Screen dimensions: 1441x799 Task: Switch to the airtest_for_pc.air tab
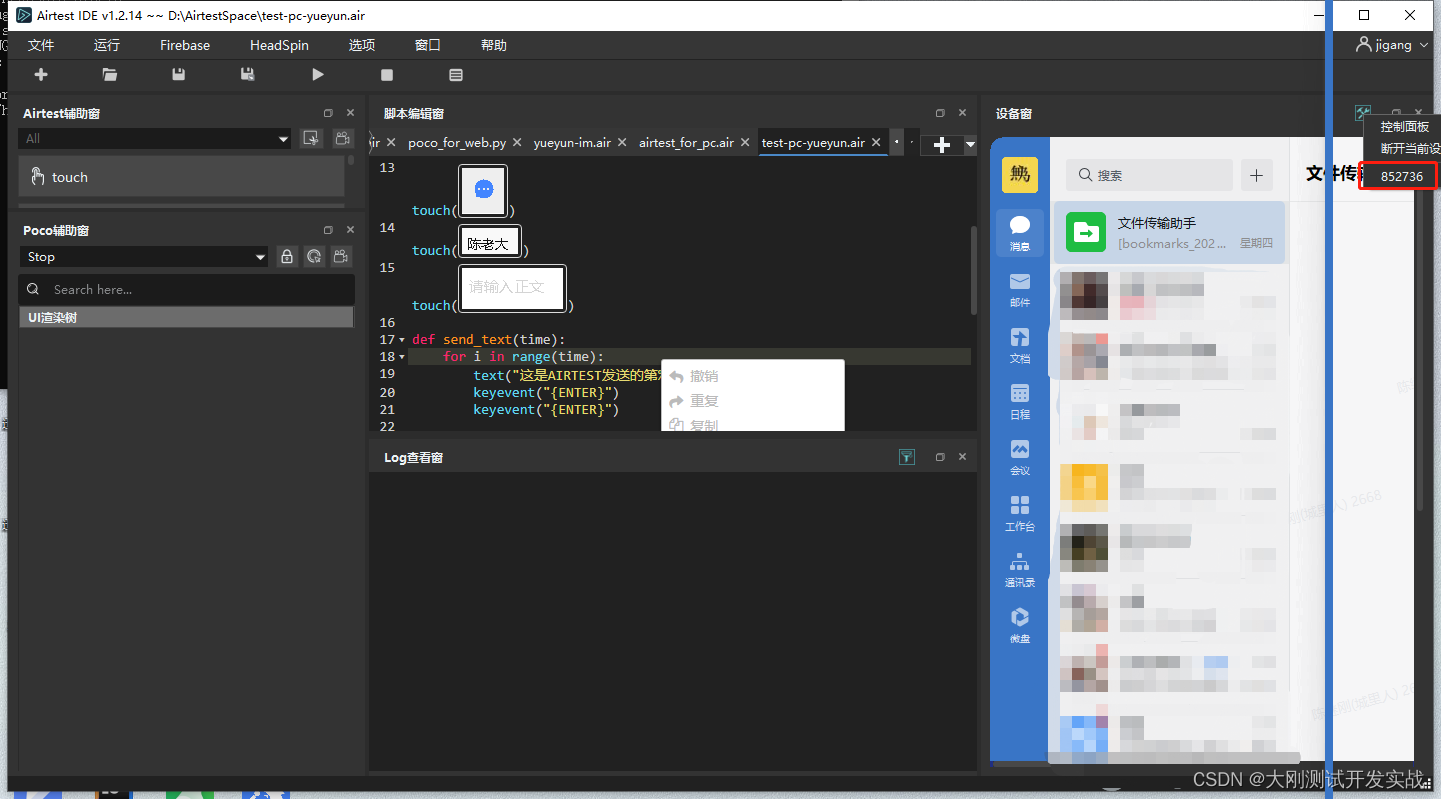pyautogui.click(x=686, y=143)
